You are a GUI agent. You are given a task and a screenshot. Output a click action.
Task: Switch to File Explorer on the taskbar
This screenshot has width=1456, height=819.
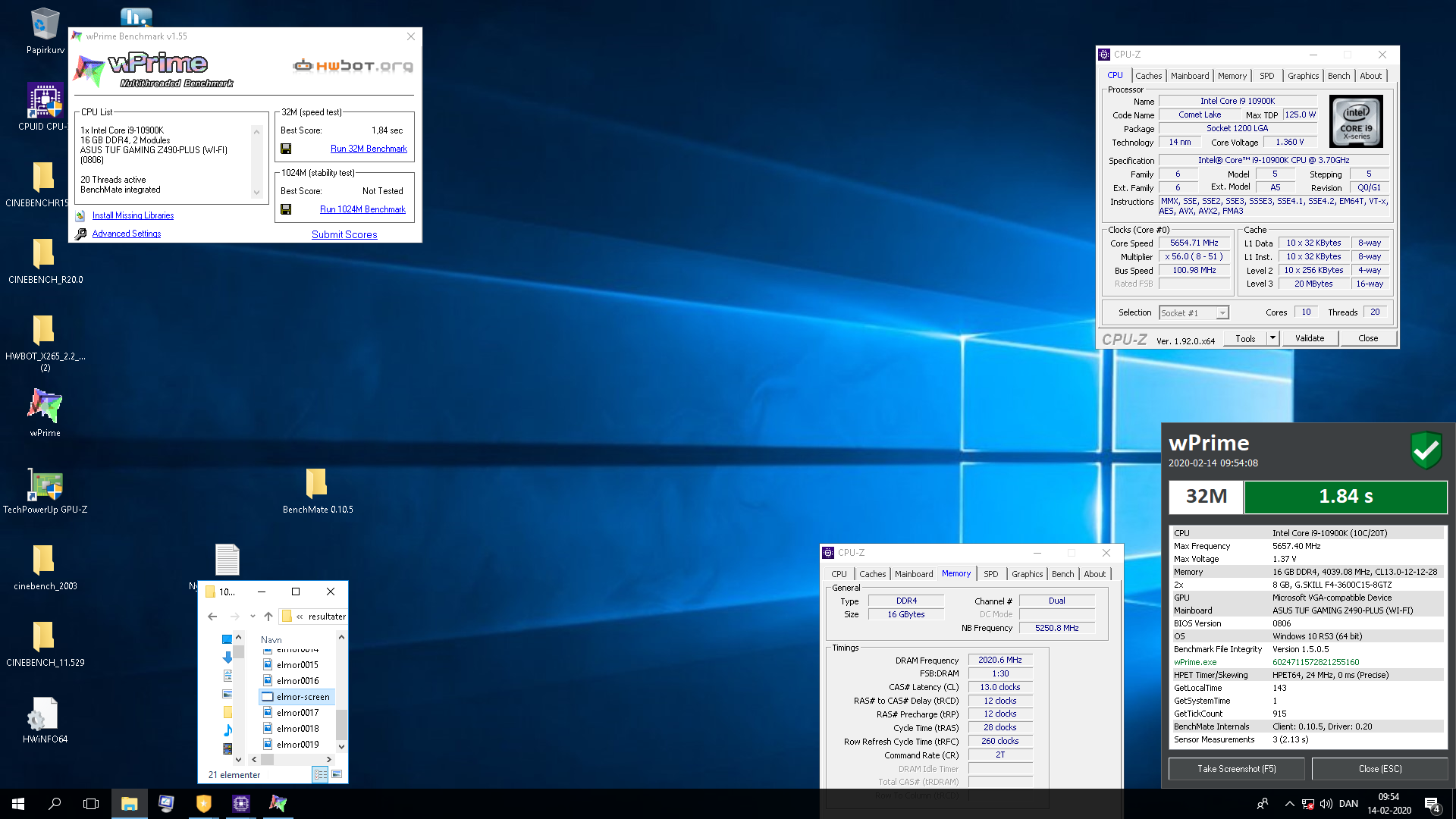pos(130,804)
